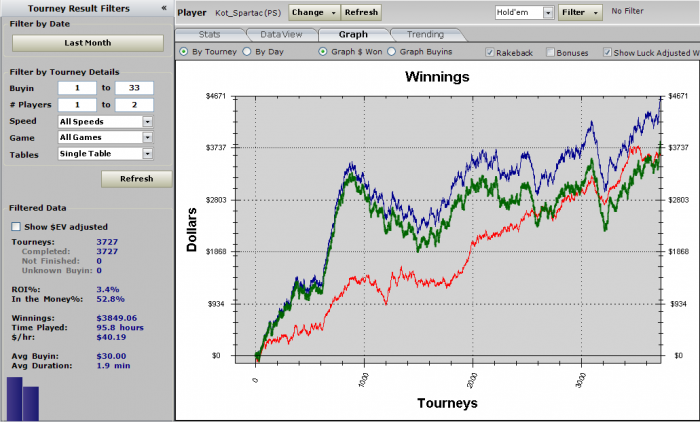Select the Graph $ Won radio button
Viewport: 700px width, 422px height.
[323, 52]
